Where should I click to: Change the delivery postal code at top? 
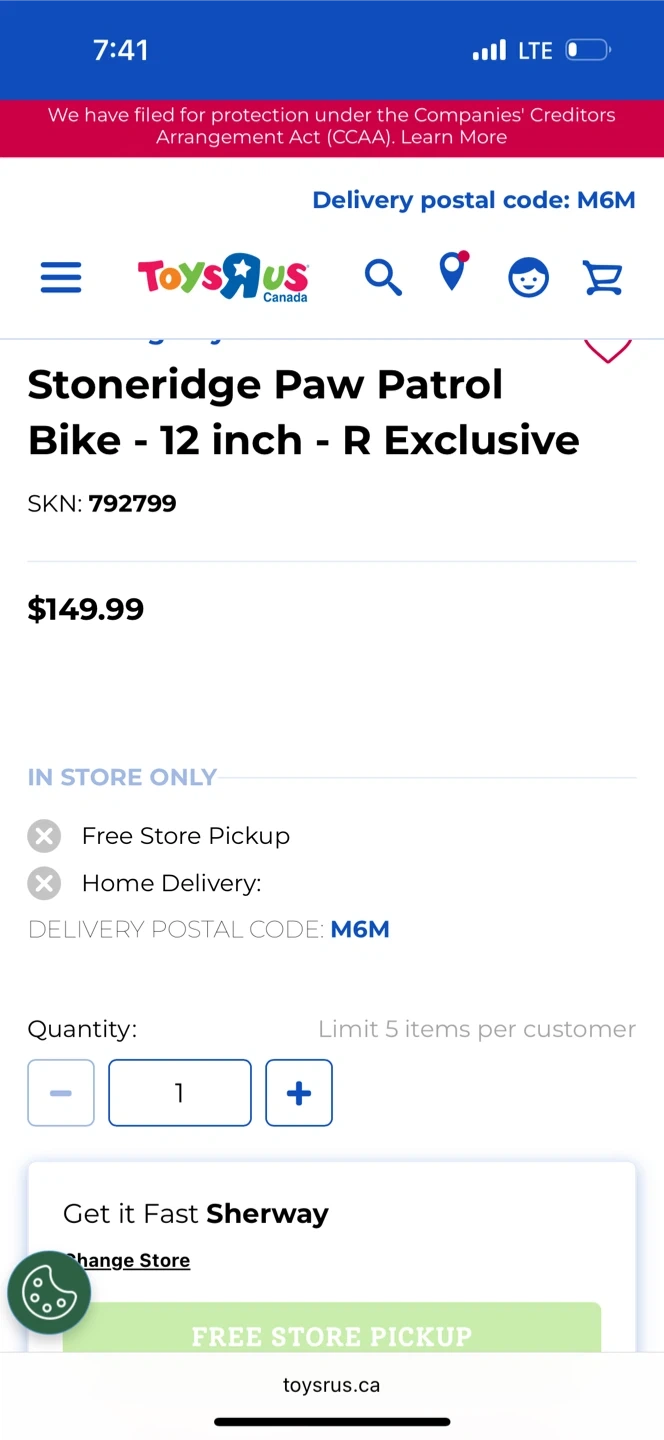tap(473, 200)
